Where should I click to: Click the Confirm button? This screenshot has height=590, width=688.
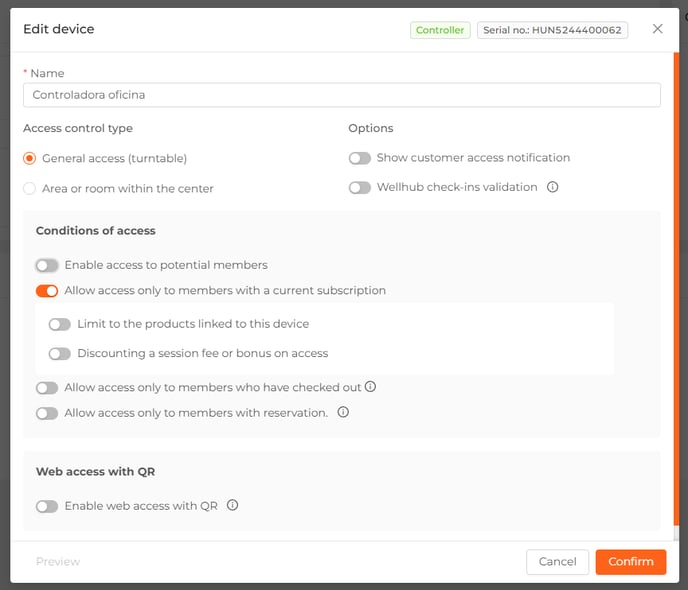631,561
